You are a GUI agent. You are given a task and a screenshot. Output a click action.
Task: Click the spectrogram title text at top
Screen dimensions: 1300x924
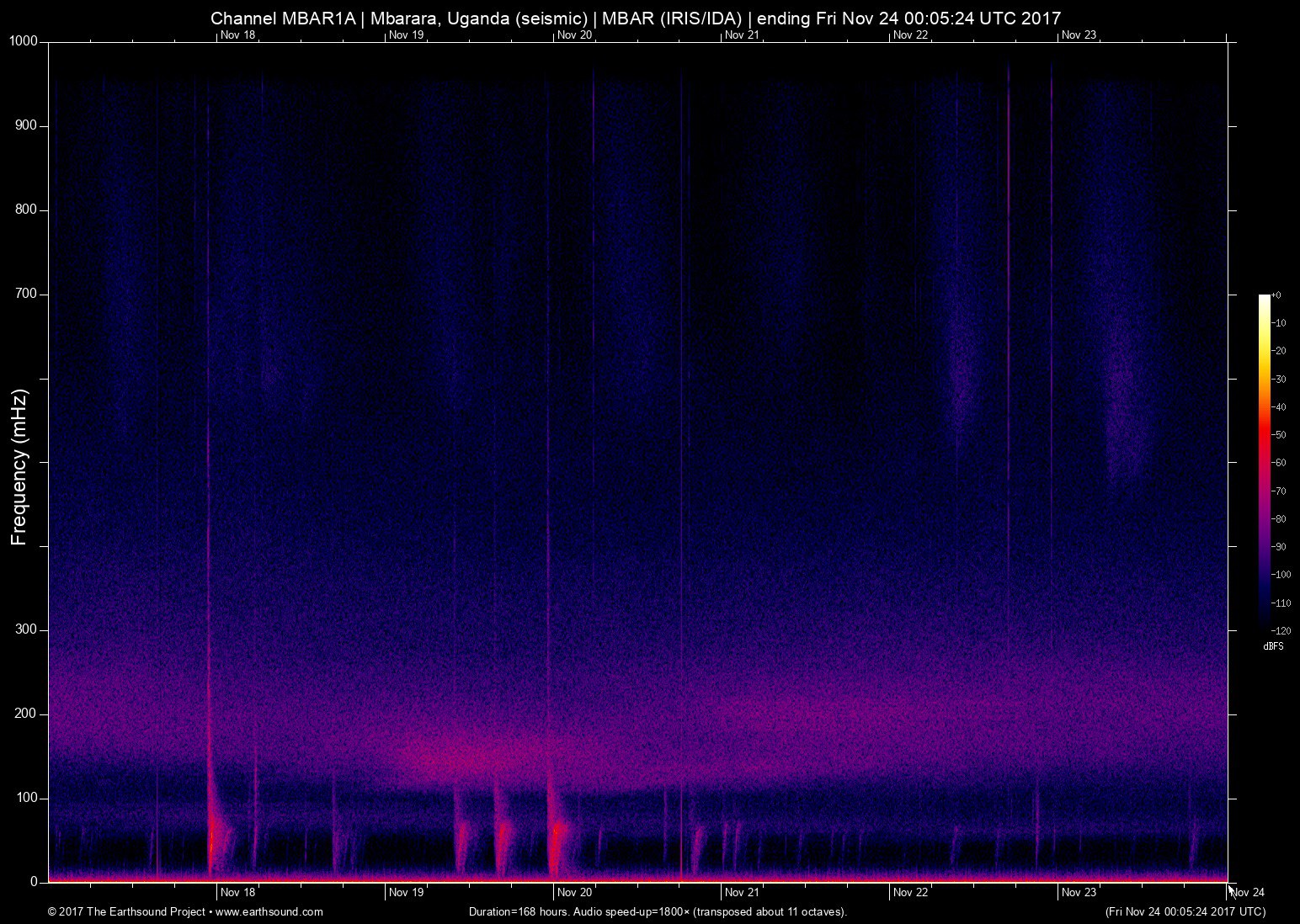[635, 18]
